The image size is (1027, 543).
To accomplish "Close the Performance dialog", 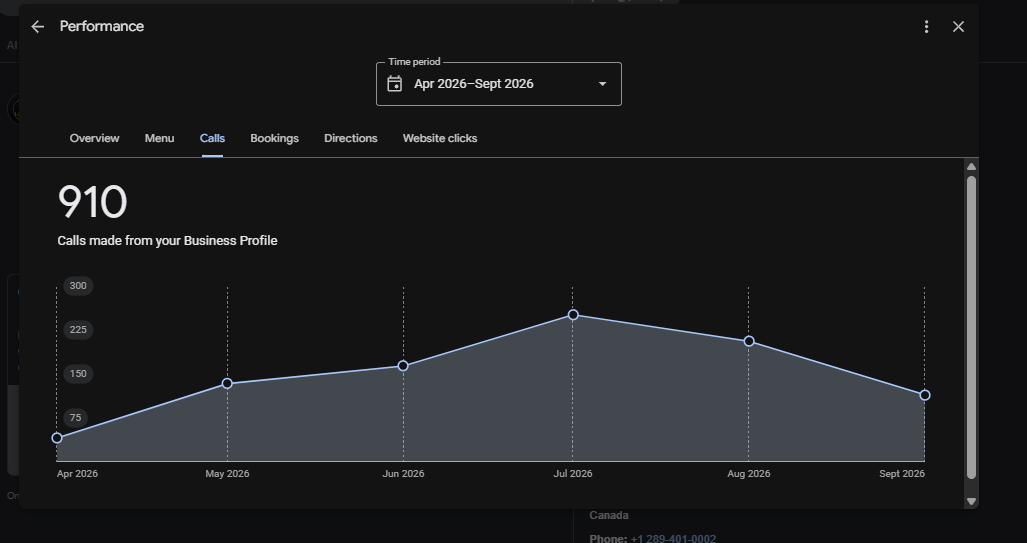I will pos(958,27).
